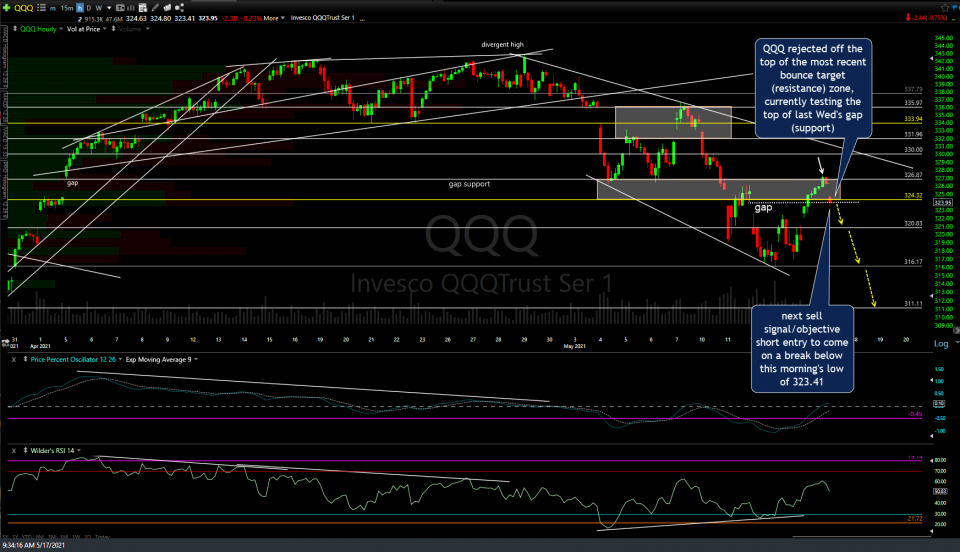Click the text annotation tool icon
The height and width of the screenshot is (552, 960).
121,7
